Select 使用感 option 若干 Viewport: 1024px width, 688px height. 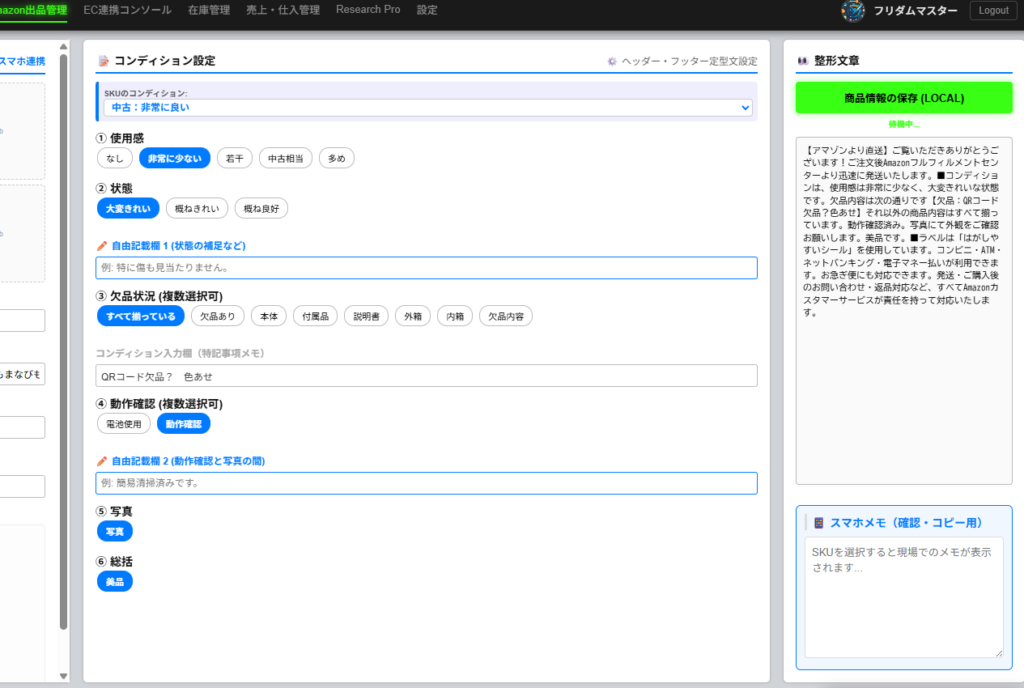[234, 158]
